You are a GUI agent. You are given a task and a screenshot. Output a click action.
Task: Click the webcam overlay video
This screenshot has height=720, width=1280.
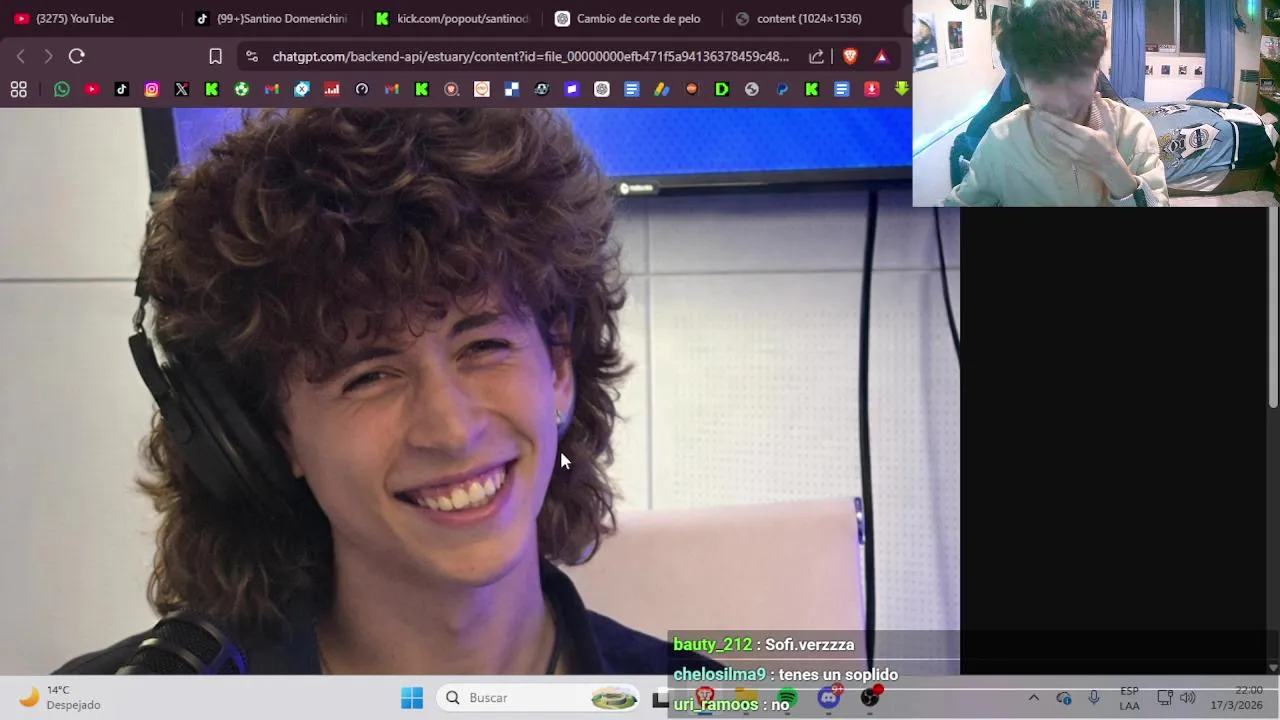1096,103
